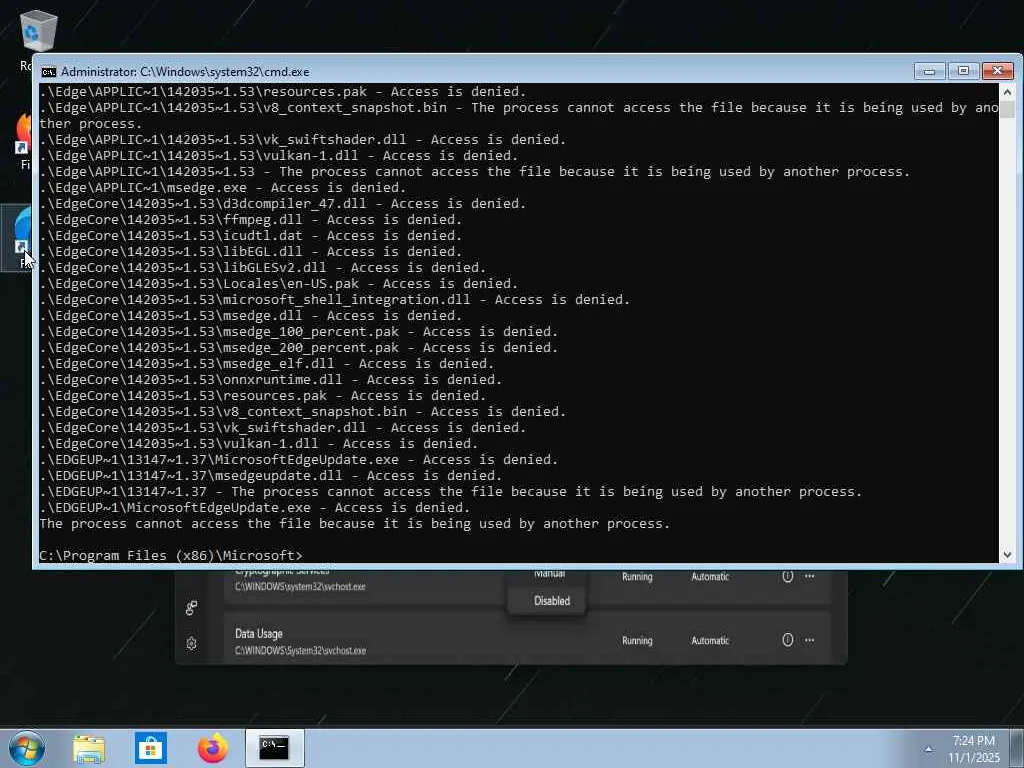Click the d3dcompiler_47.dll output line
This screenshot has height=768, width=1024.
(283, 204)
